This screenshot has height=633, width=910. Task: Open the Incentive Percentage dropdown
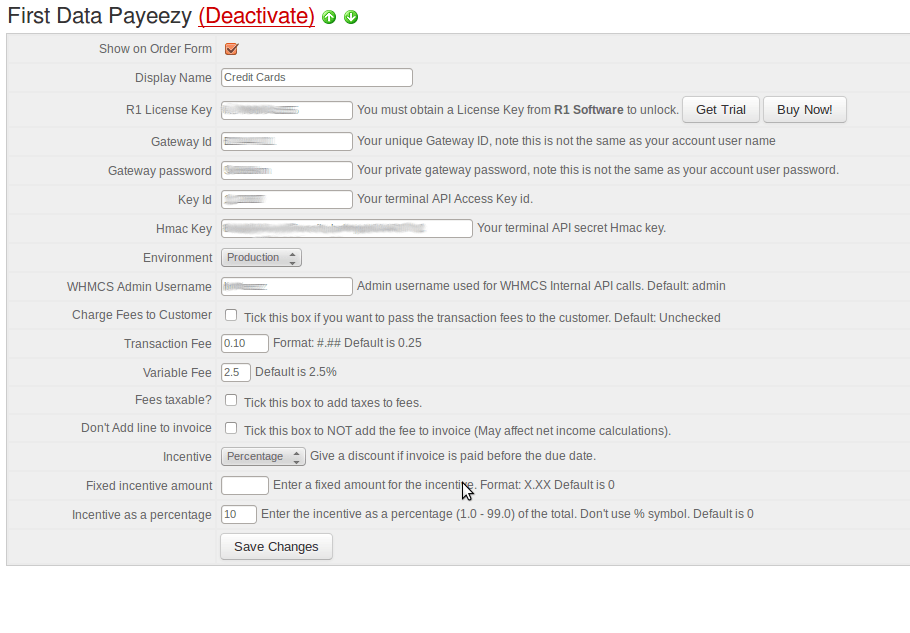click(263, 456)
